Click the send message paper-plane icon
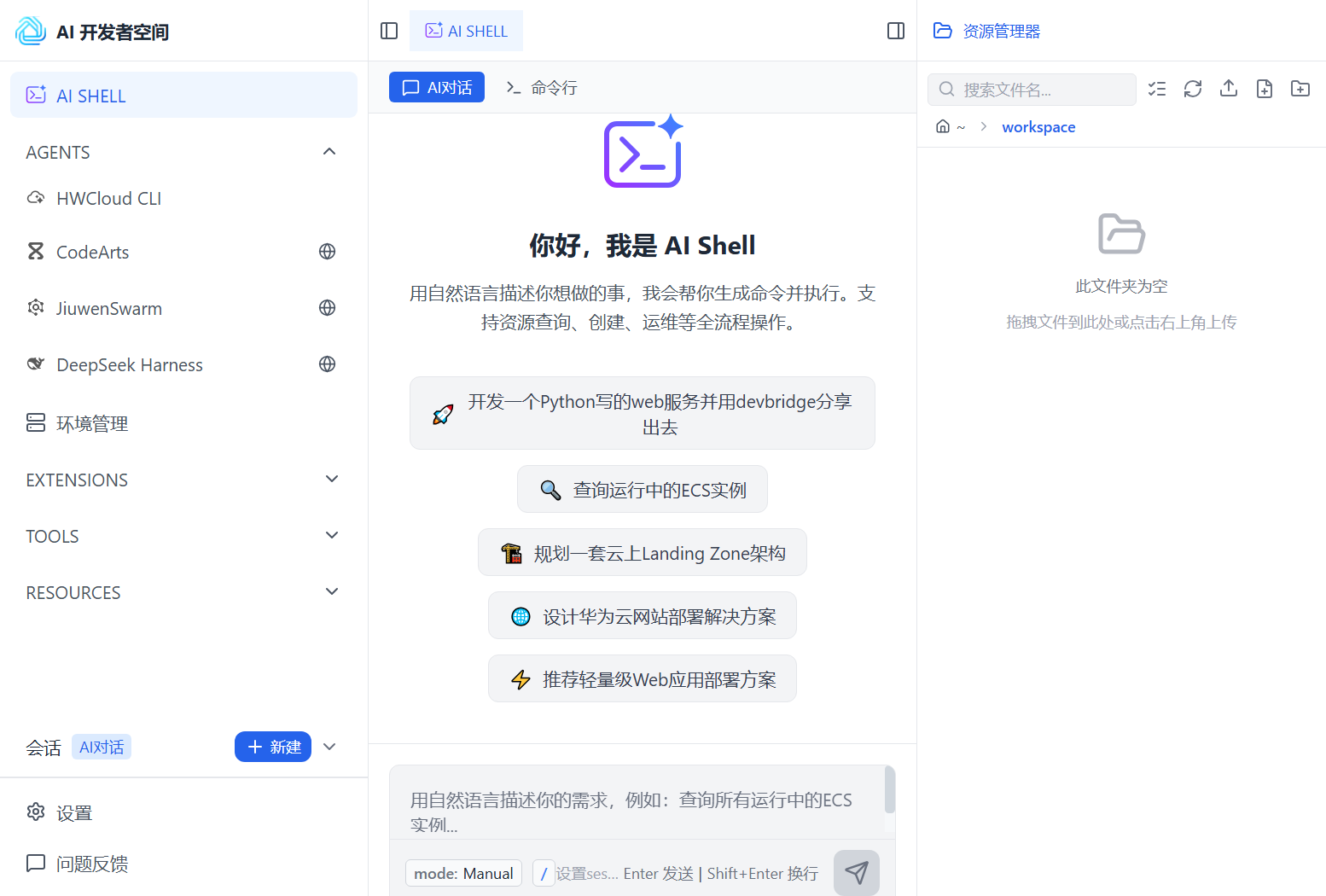Image resolution: width=1326 pixels, height=896 pixels. tap(857, 872)
